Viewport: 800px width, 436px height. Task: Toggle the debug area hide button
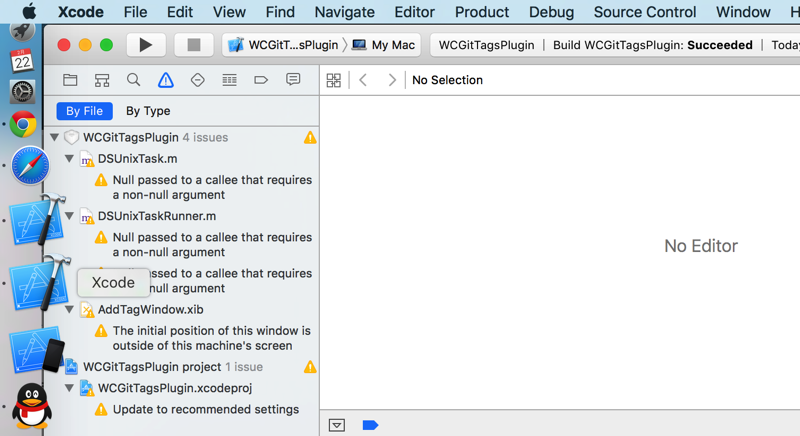(337, 425)
